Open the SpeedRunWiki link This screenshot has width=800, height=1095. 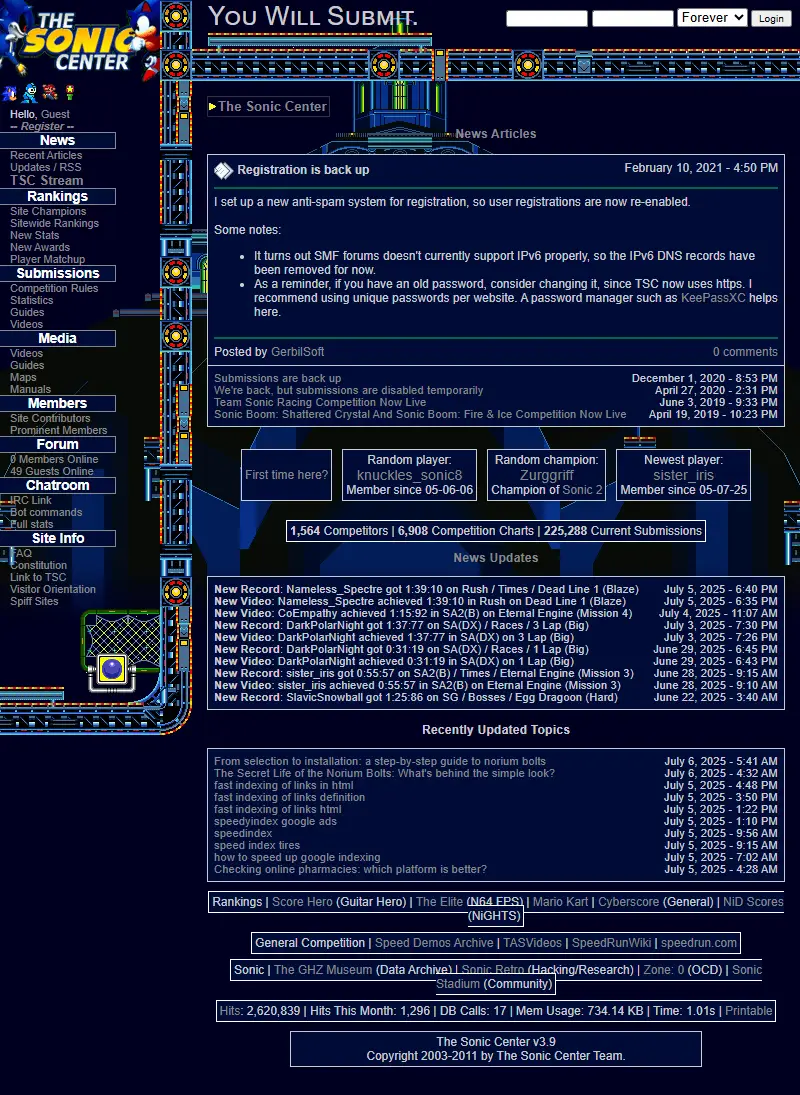612,943
